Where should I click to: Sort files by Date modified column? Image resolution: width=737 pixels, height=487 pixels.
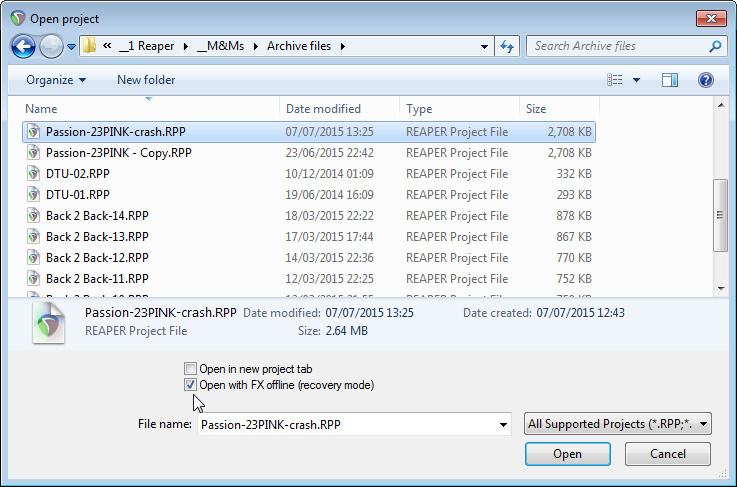click(323, 109)
